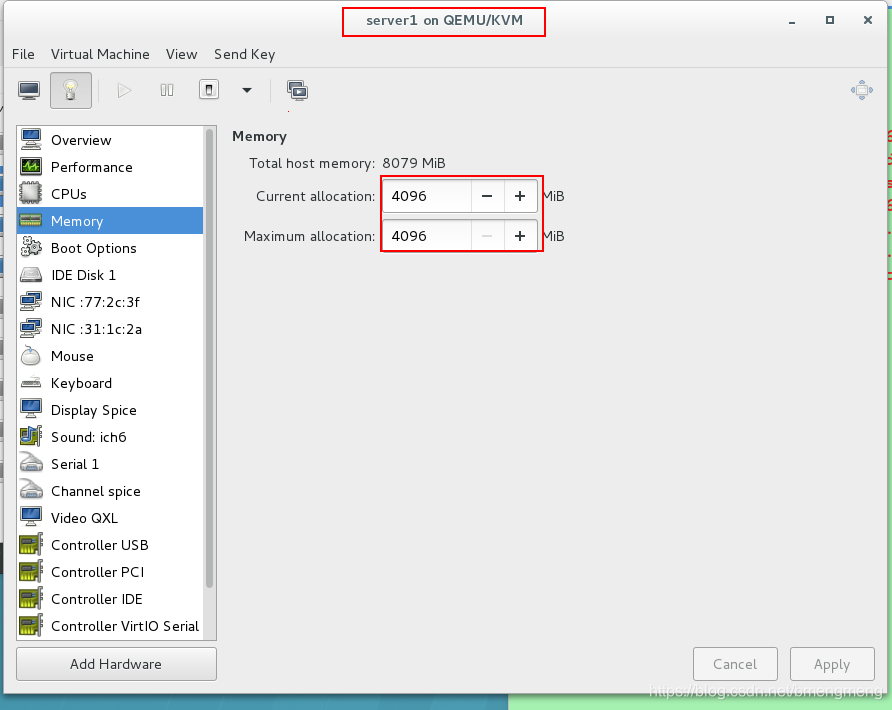Toggle fullscreen icon at toolbar right
The height and width of the screenshot is (710, 892).
pos(862,90)
